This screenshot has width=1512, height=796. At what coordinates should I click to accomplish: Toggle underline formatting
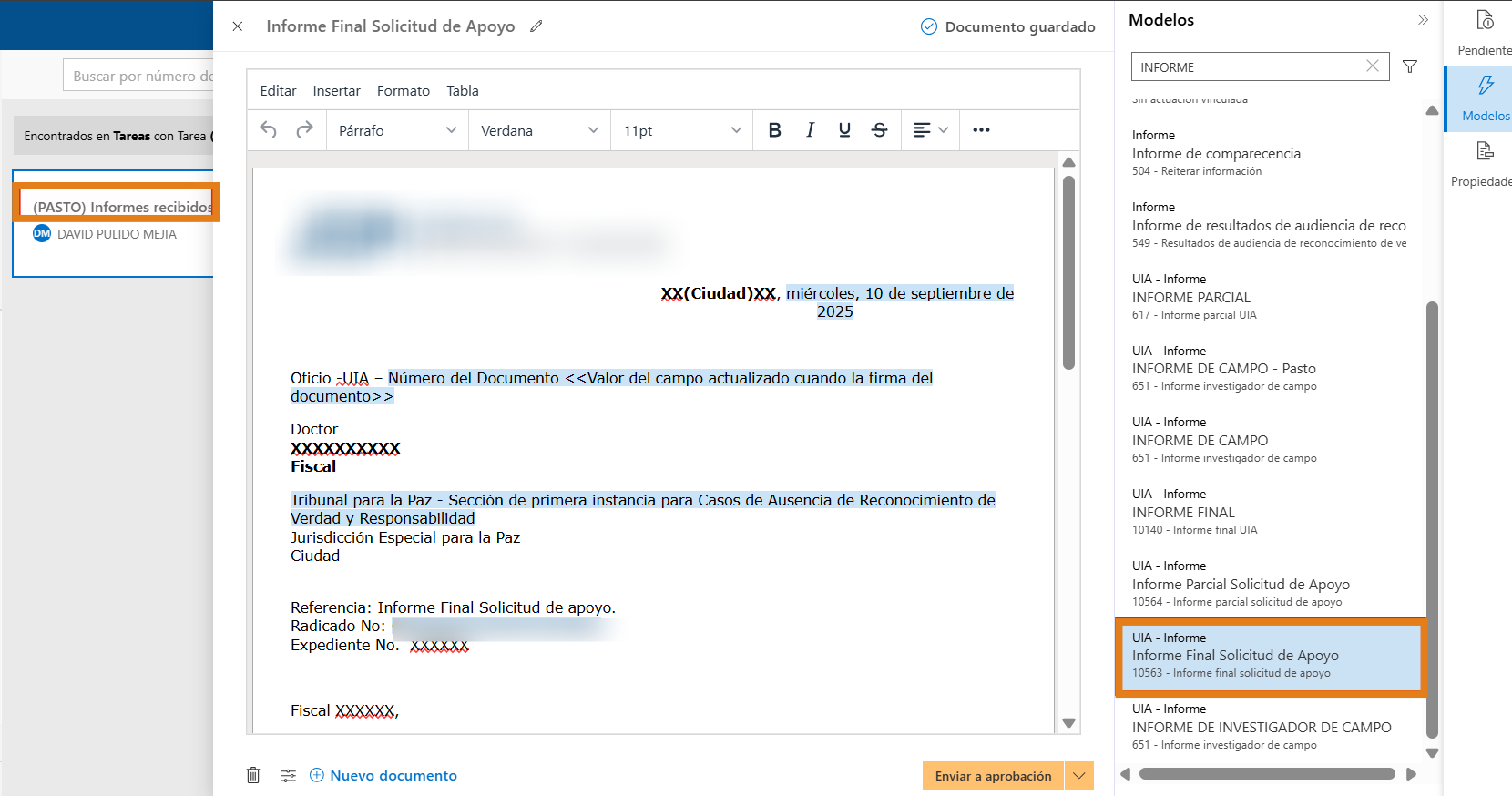click(x=844, y=130)
